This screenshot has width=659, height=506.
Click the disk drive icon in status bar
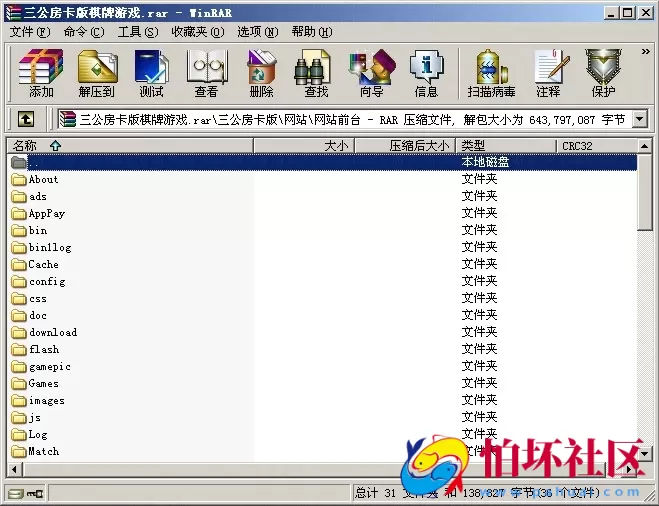tap(16, 493)
